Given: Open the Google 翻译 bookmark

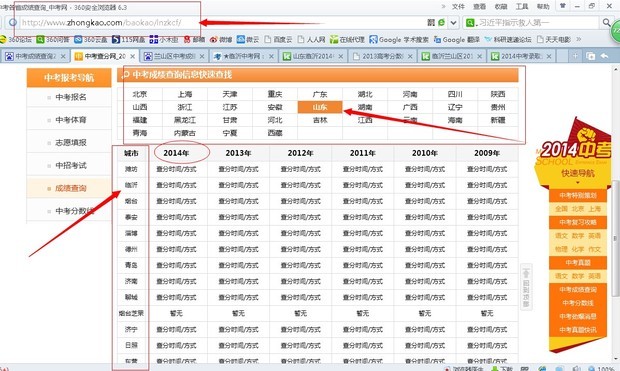Looking at the screenshot, I should pos(457,40).
